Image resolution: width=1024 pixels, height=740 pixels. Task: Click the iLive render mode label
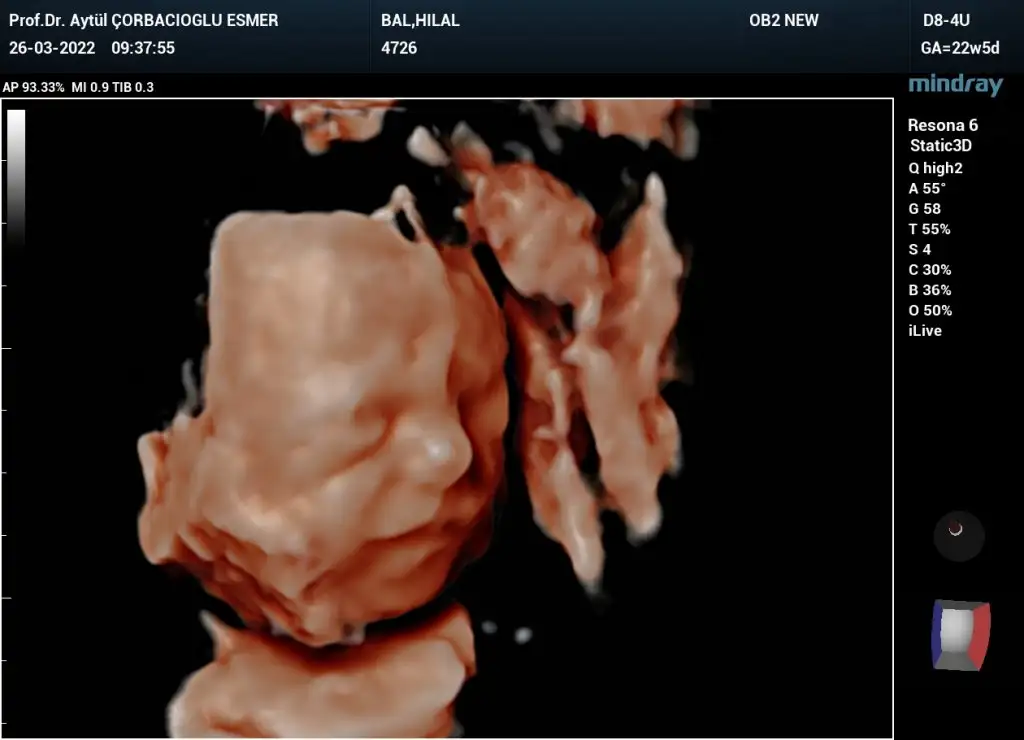click(x=925, y=330)
